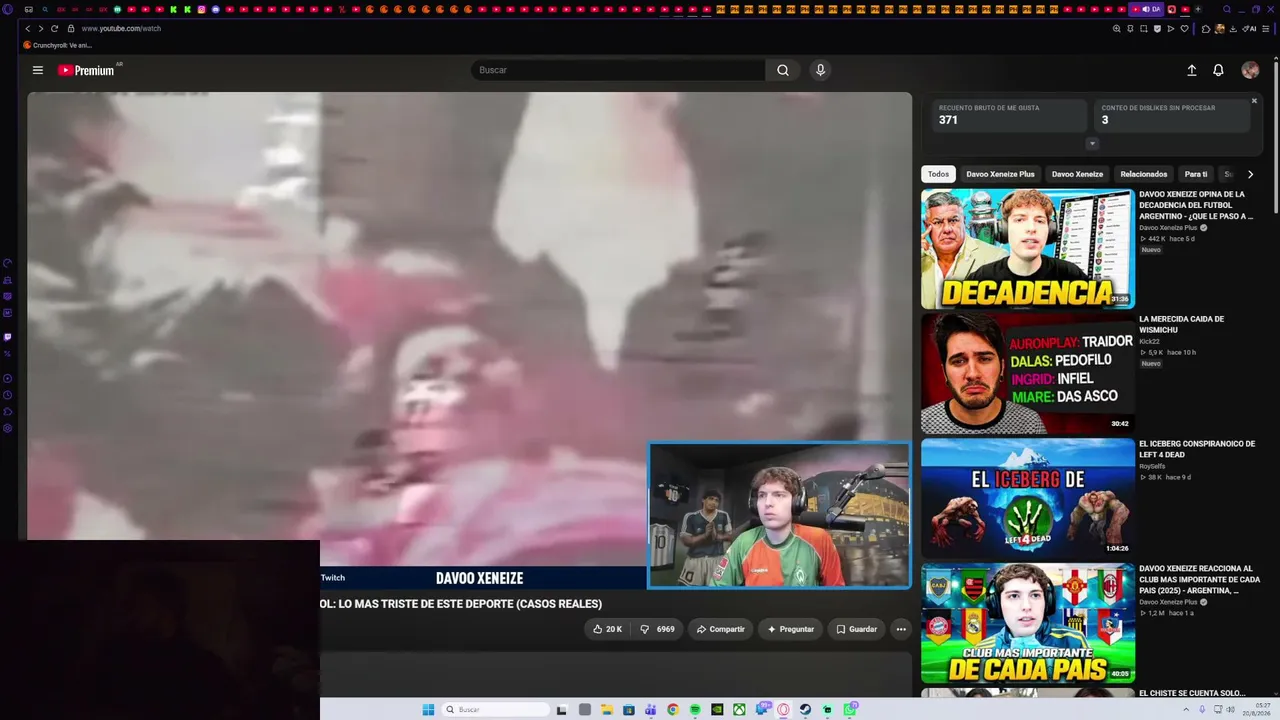
Task: Search open tabs with top-right magnifier
Action: tap(1227, 9)
